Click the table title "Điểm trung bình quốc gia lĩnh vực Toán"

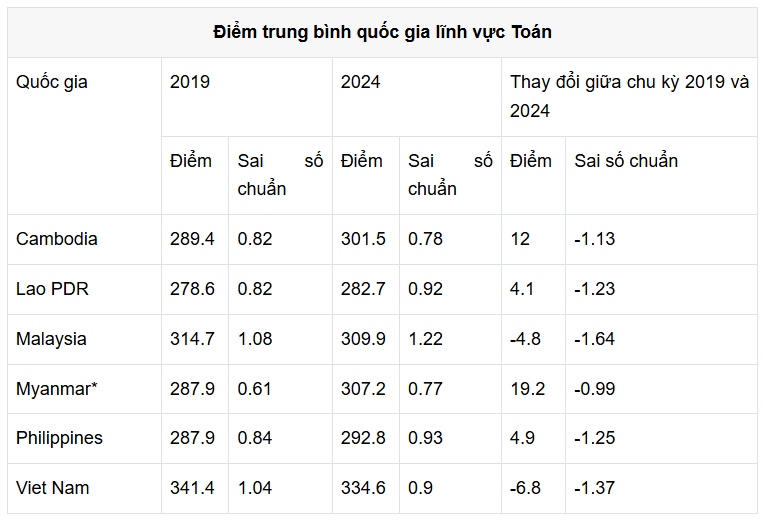(382, 32)
